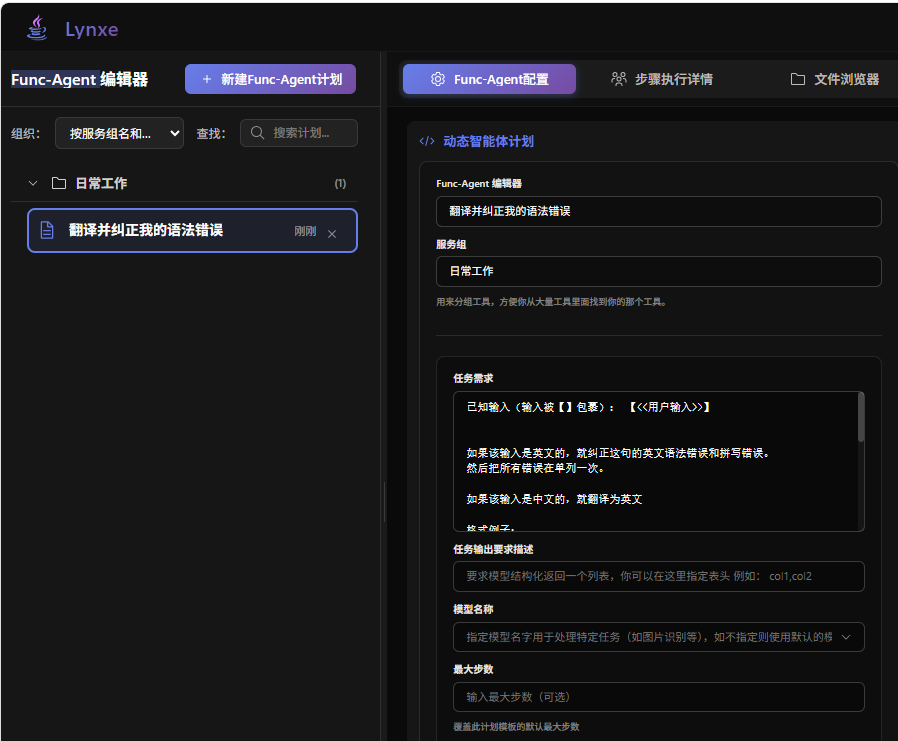
Task: Click the magnifier icon in the search field
Action: click(x=258, y=132)
